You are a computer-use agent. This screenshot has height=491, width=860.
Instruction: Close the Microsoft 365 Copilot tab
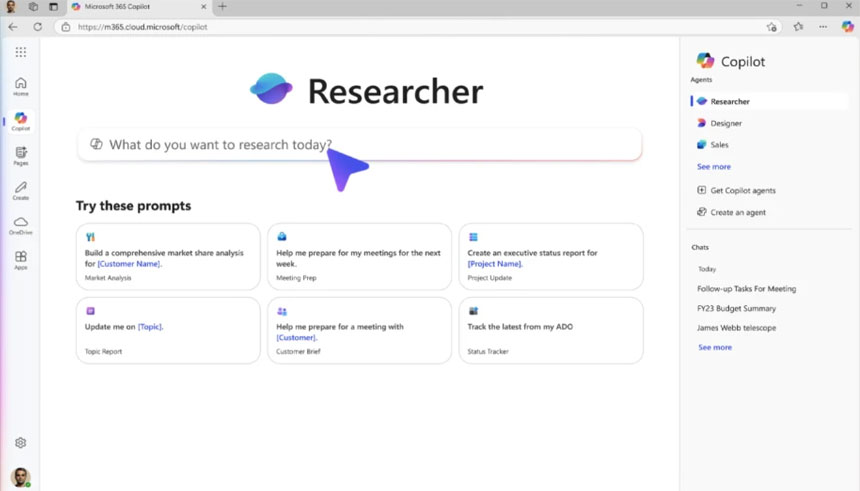pyautogui.click(x=203, y=7)
